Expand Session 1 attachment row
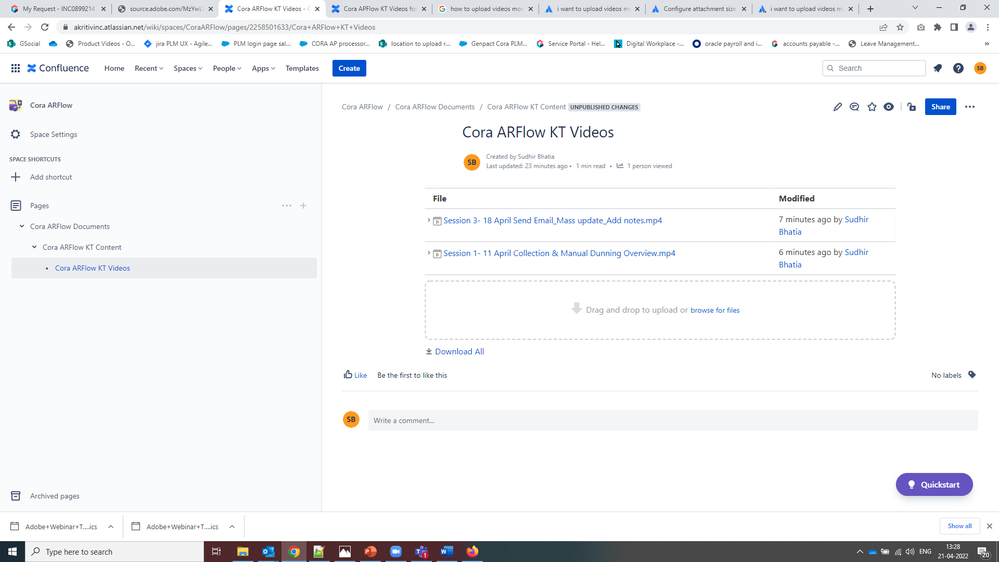999x562 pixels. coord(429,253)
